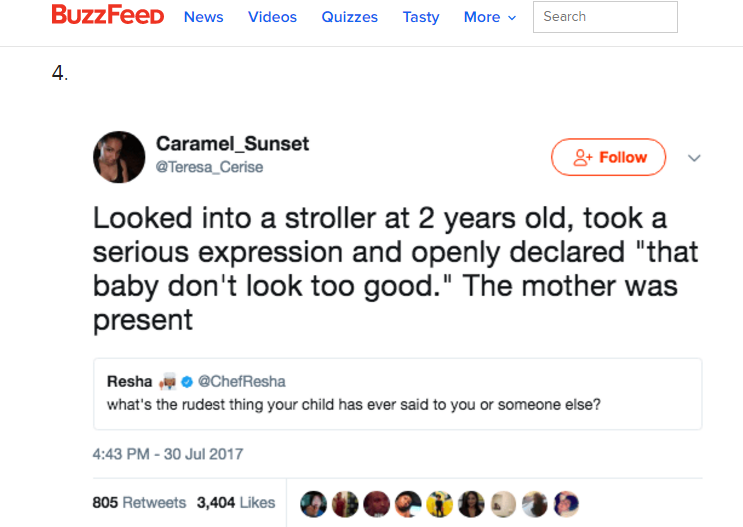
Task: Open the Tasty section
Action: click(x=421, y=17)
